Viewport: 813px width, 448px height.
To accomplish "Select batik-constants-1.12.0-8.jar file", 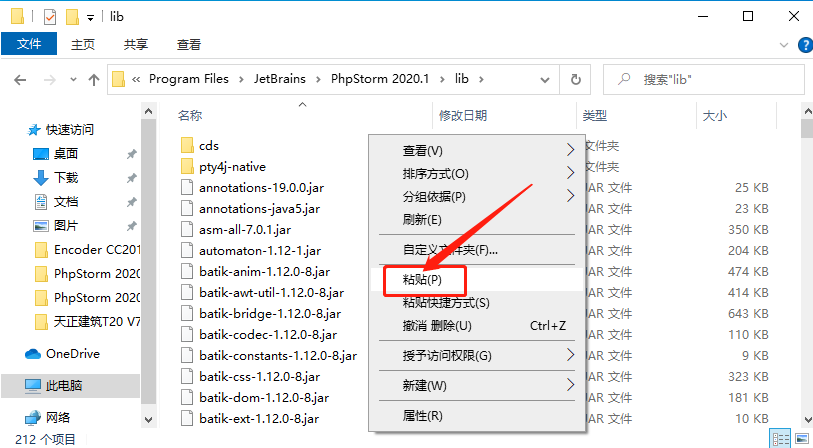I will [x=278, y=356].
